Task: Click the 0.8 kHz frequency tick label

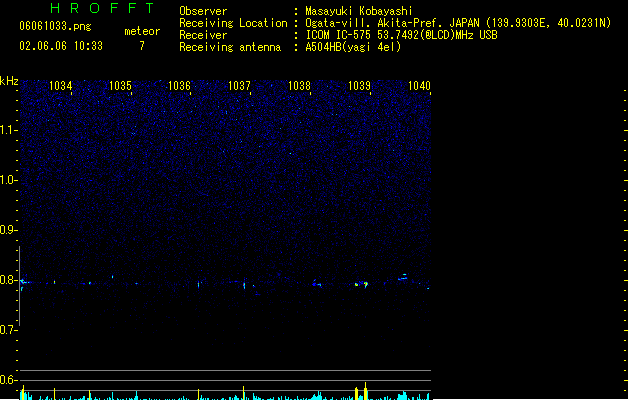Action: [8, 280]
